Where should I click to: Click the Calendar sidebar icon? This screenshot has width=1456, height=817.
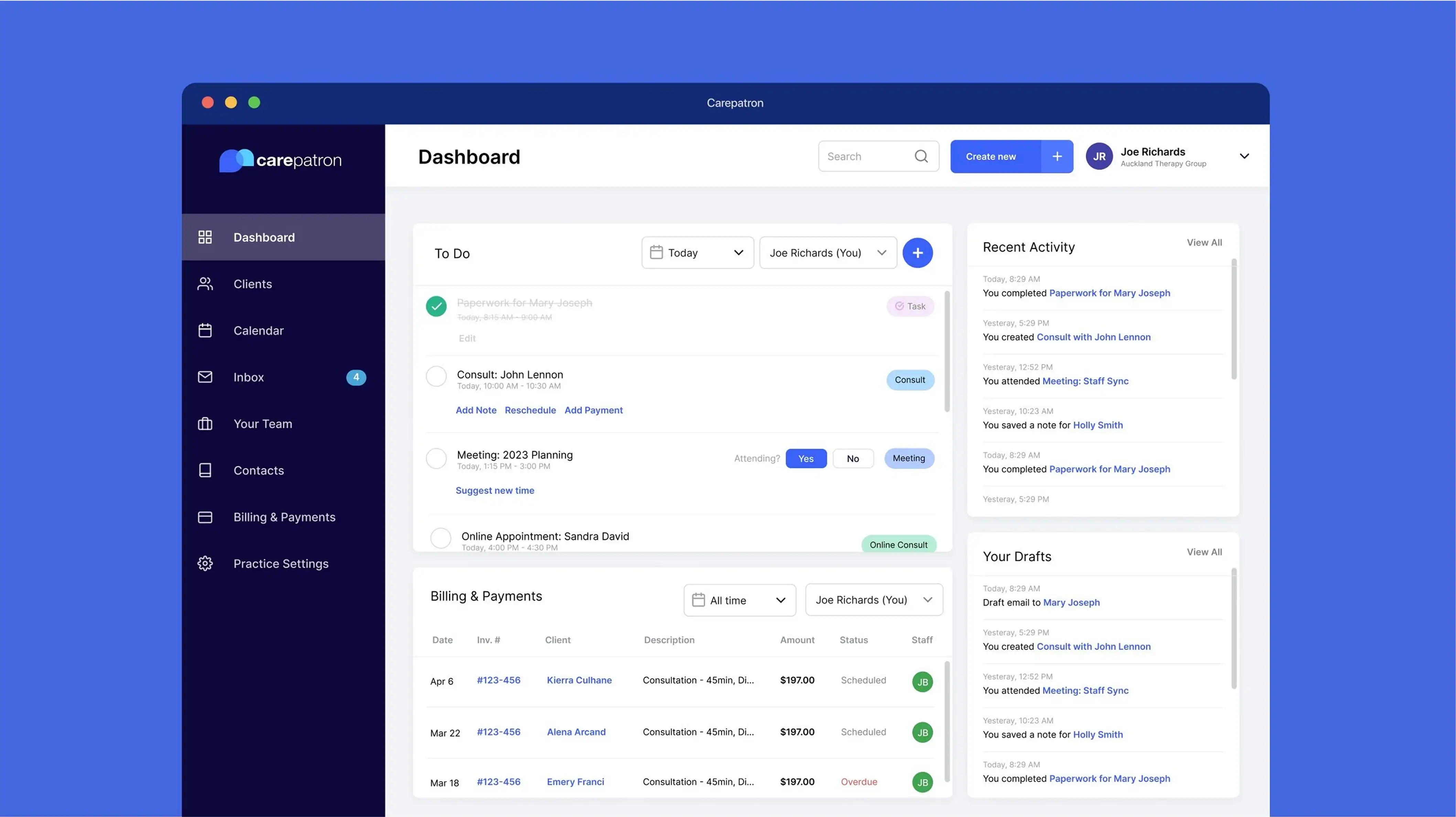tap(205, 330)
